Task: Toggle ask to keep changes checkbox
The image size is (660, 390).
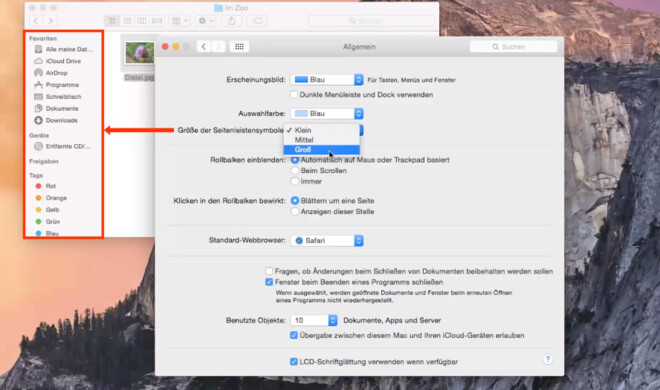Action: coord(269,271)
